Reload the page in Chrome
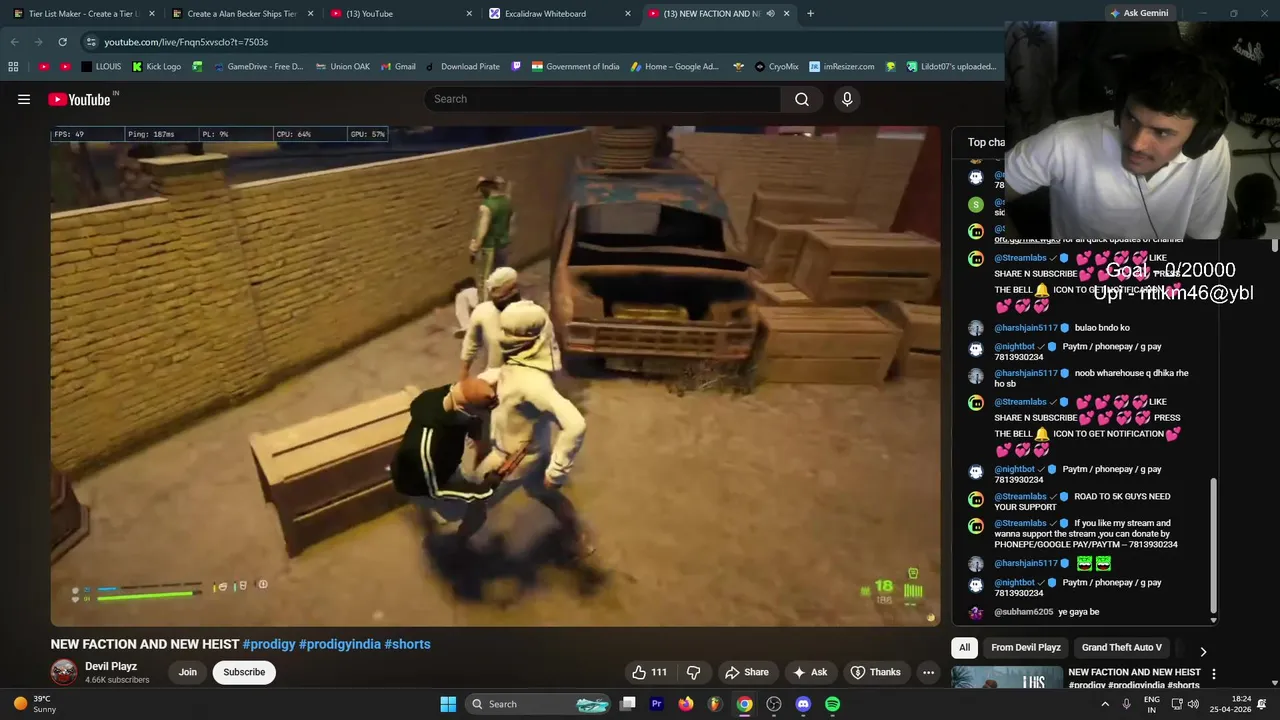 pyautogui.click(x=62, y=42)
